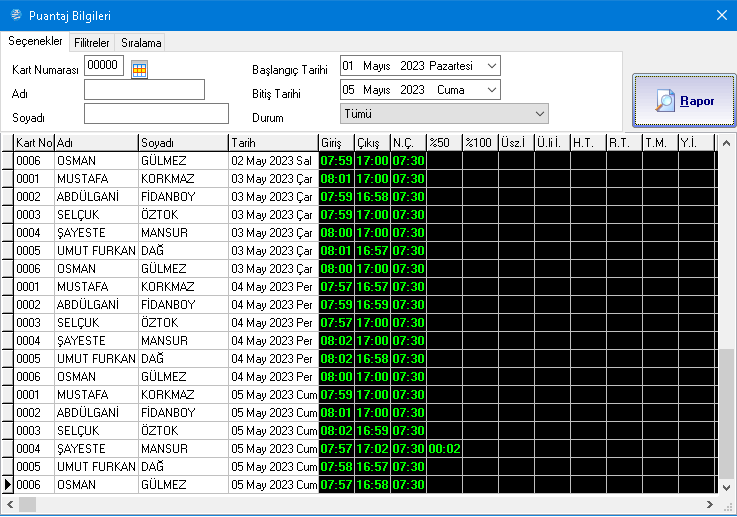Focus the Adı text field
Viewport: 737px width, 517px height.
pos(144,90)
